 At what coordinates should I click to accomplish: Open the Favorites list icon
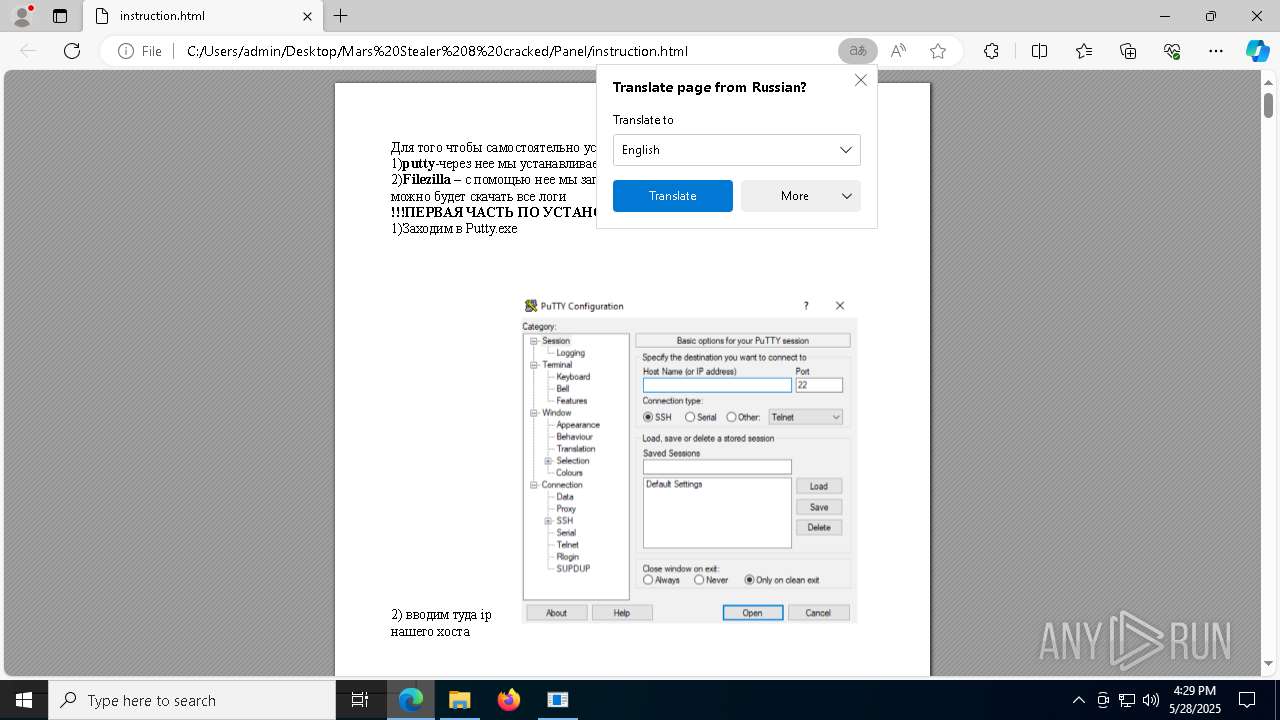tap(1084, 51)
